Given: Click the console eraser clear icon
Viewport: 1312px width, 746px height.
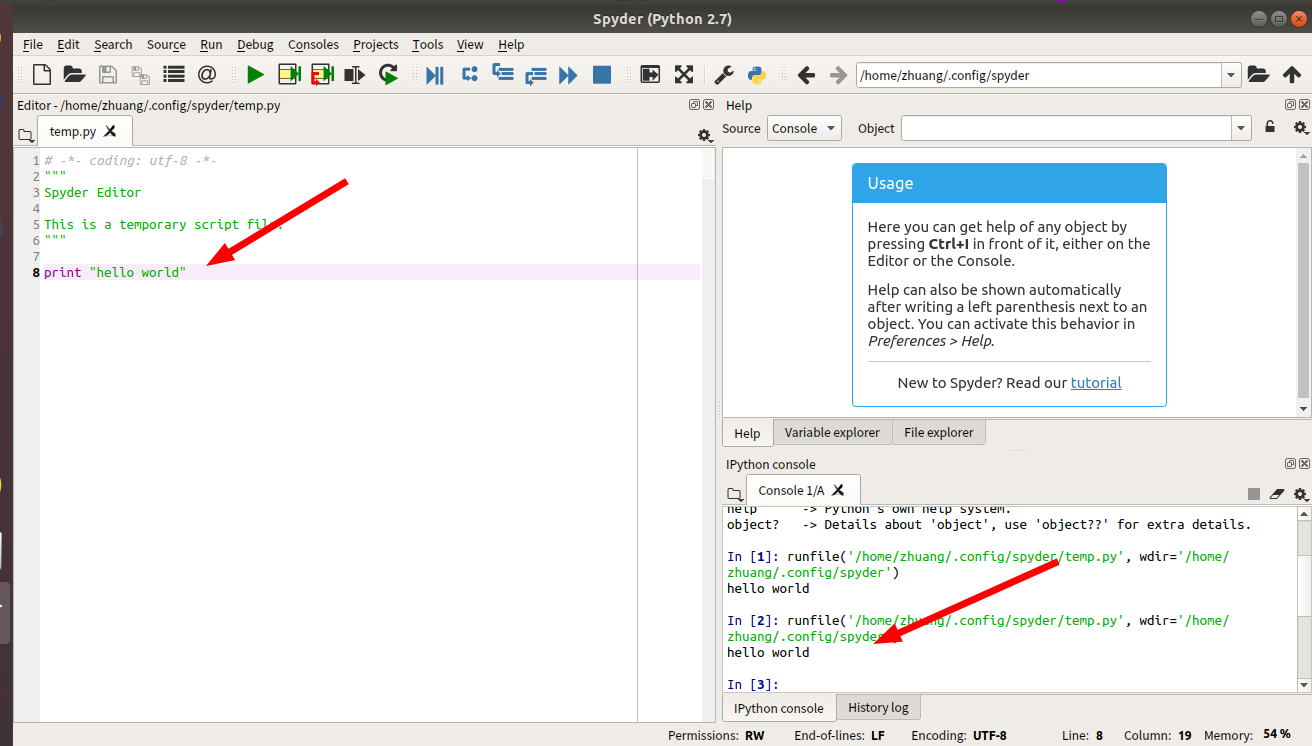Looking at the screenshot, I should pos(1276,494).
